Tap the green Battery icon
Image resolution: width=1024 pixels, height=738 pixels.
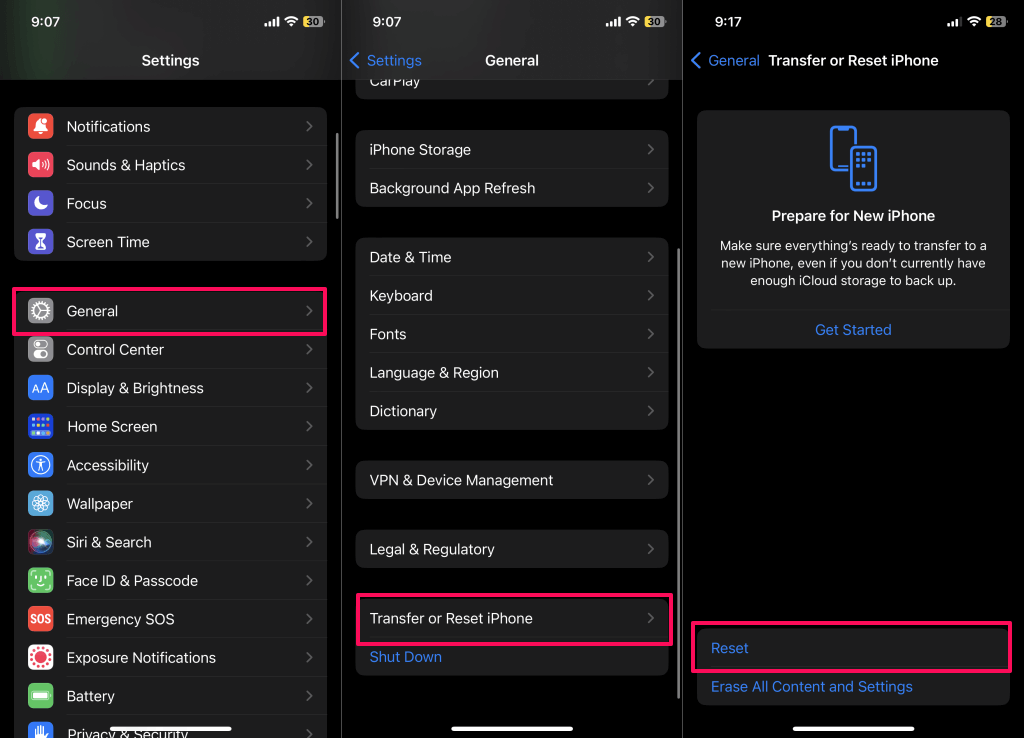[41, 696]
